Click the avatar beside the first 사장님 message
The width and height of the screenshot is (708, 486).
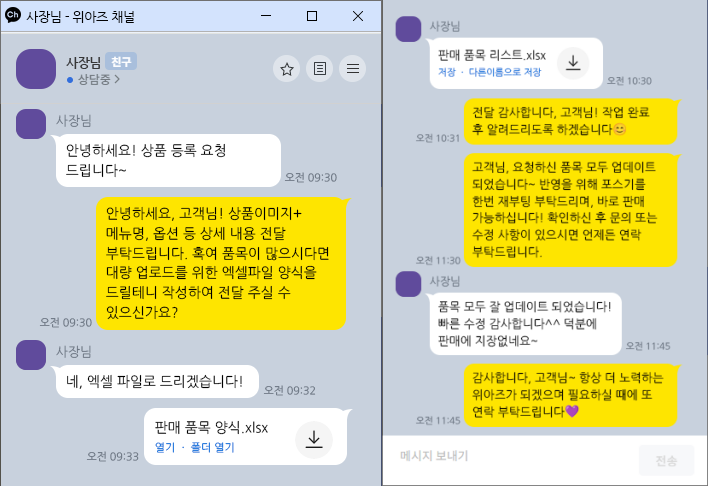(x=31, y=124)
